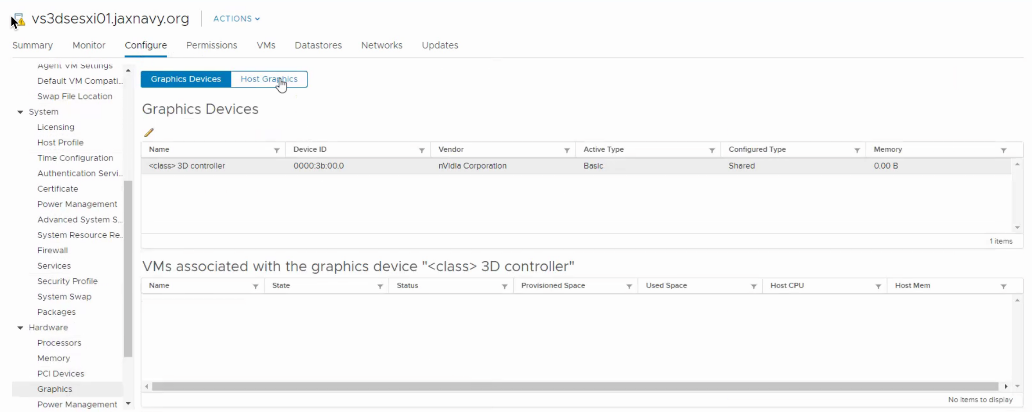Collapse the Hardware tree section
This screenshot has width=1032, height=412.
(x=20, y=328)
